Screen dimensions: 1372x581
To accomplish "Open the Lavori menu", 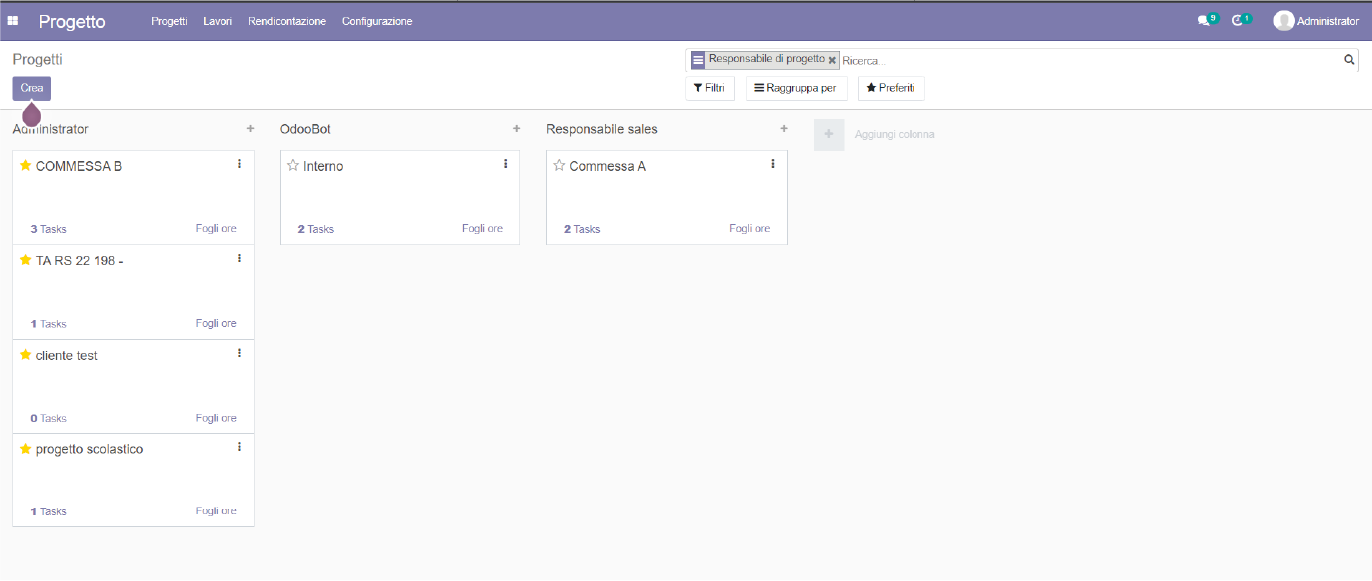I will (x=217, y=21).
